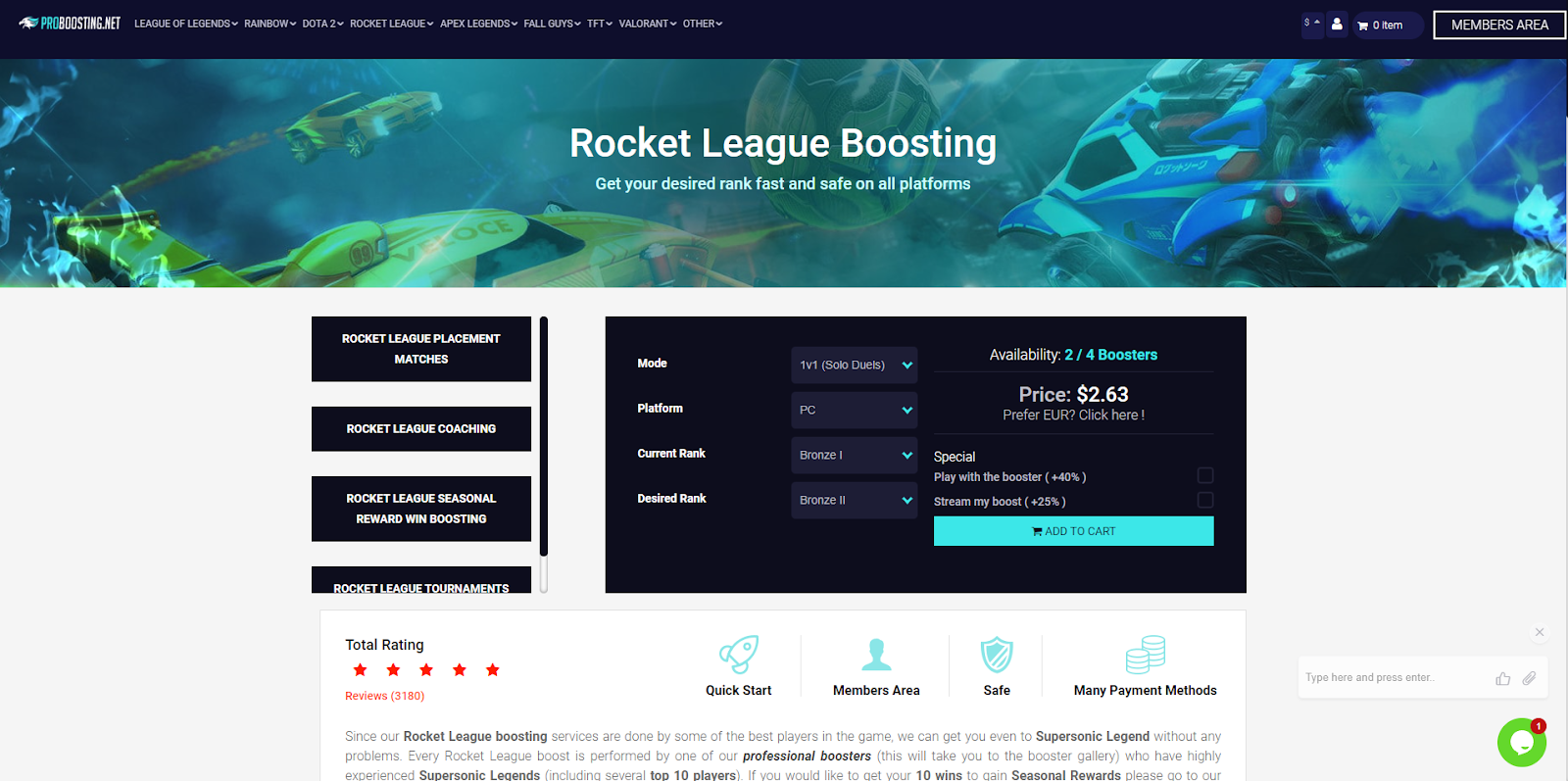Open the Reviews (3180) link
Viewport: 1568px width, 781px height.
coord(384,696)
